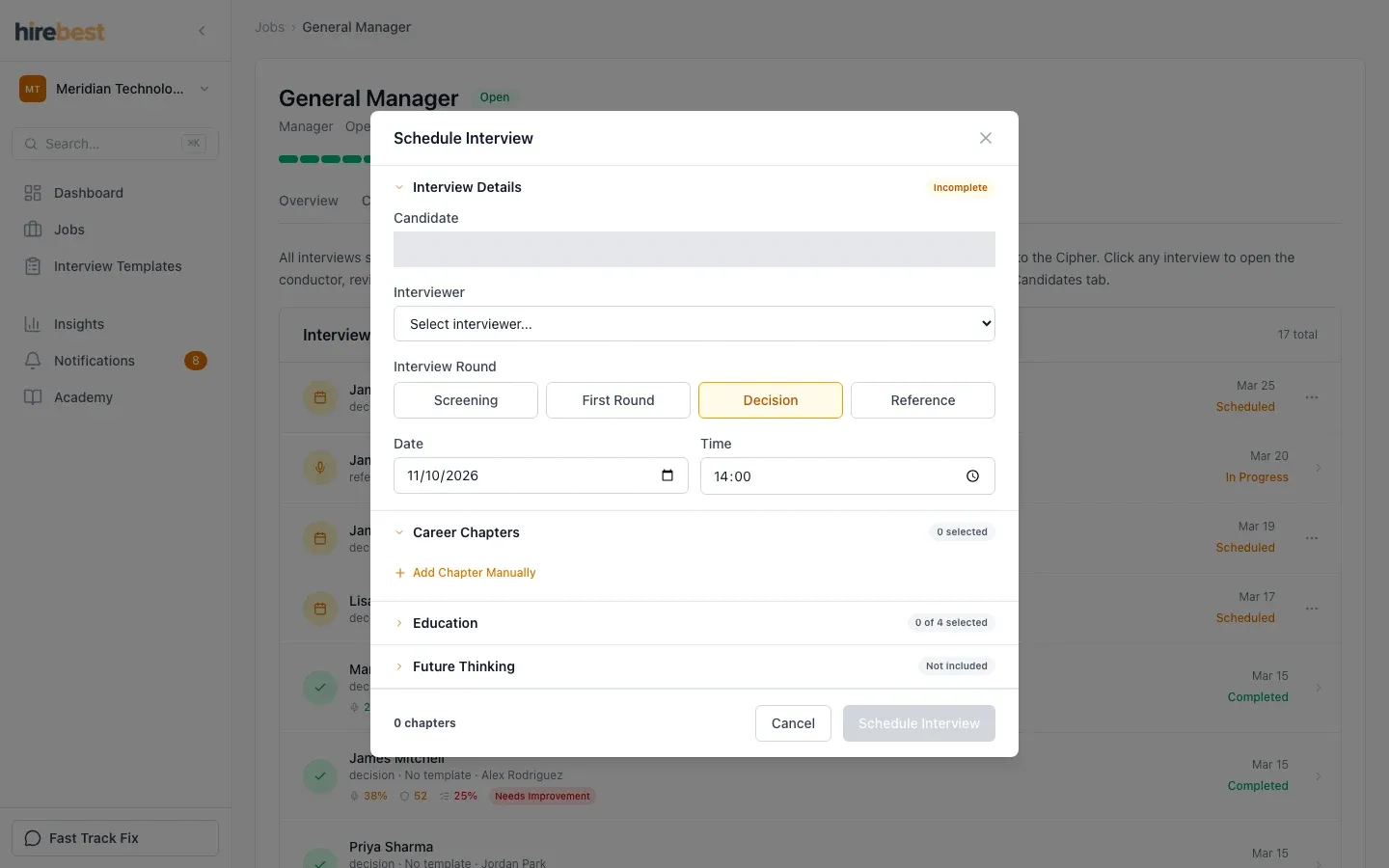Screen dimensions: 1389x868
Task: Open the more options menu for the Mar 25 interview
Action: click(1312, 397)
